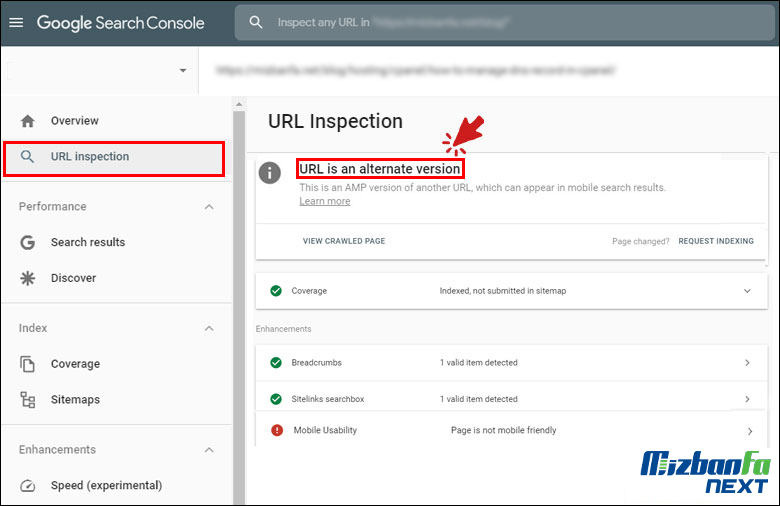Click the 'Sitelinks searchbox' label
This screenshot has height=506, width=780.
(x=328, y=399)
